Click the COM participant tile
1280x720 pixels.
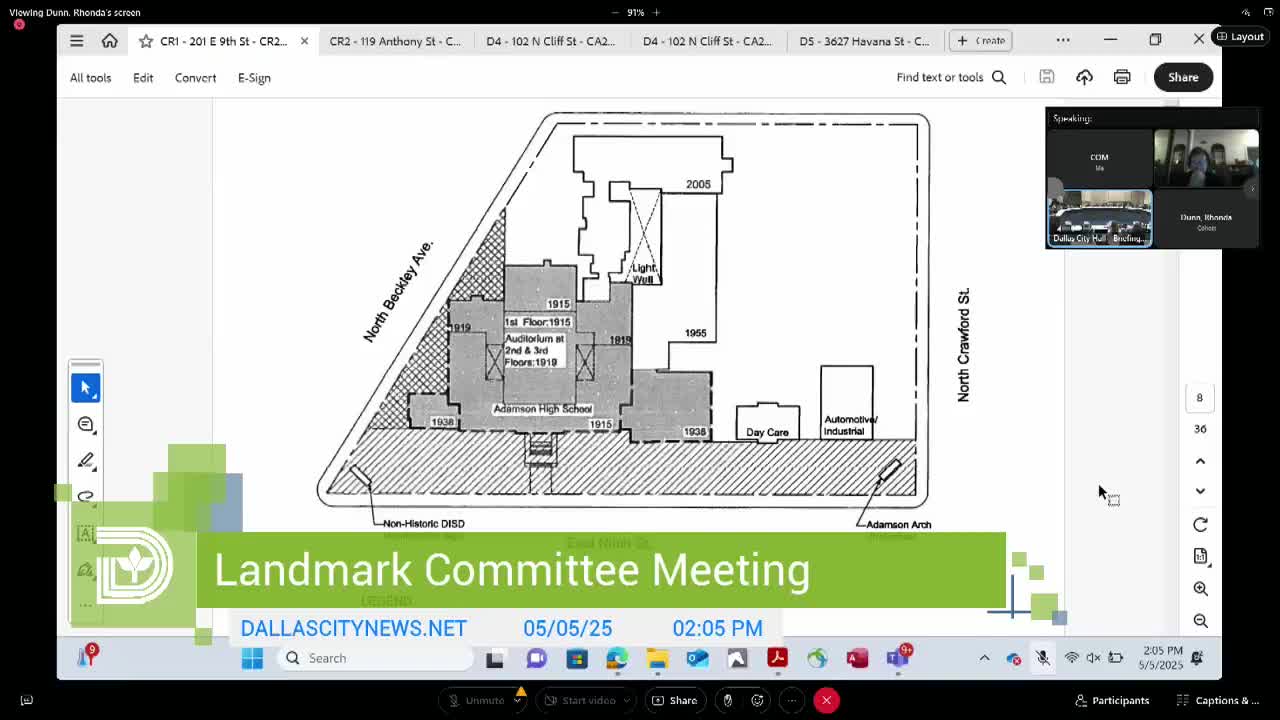pyautogui.click(x=1099, y=158)
